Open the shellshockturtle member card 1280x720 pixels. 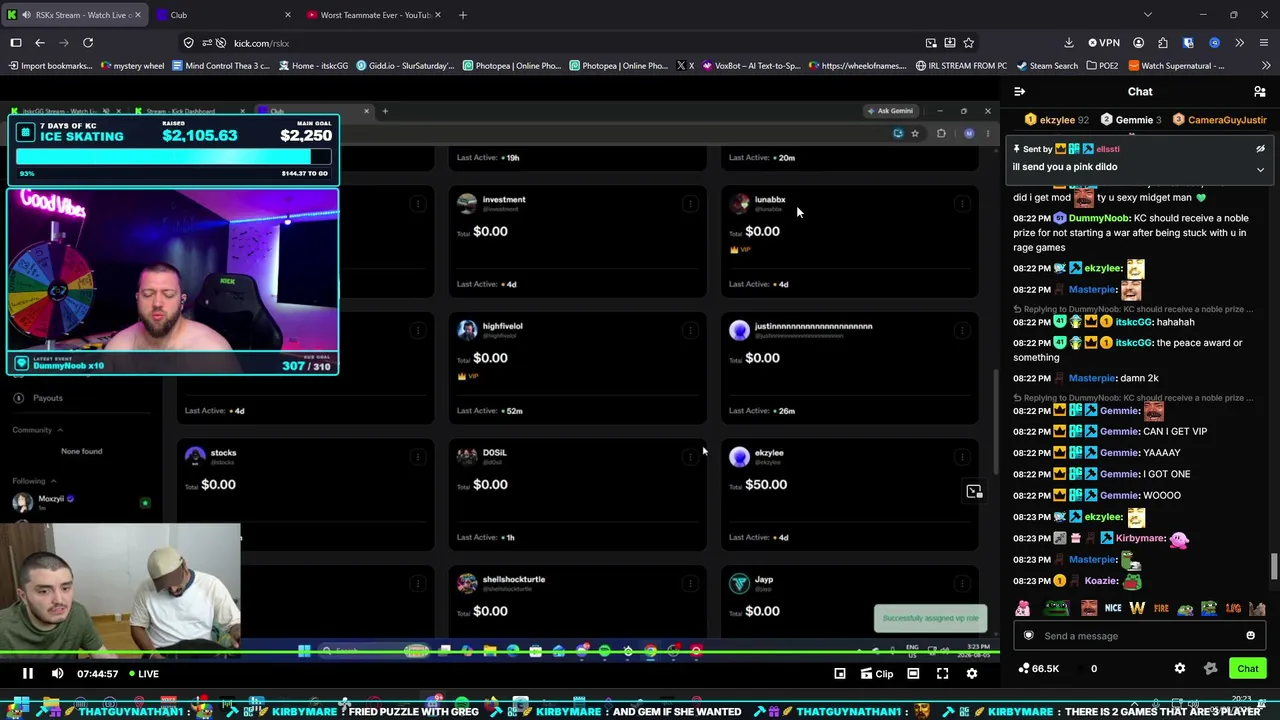pyautogui.click(x=578, y=600)
